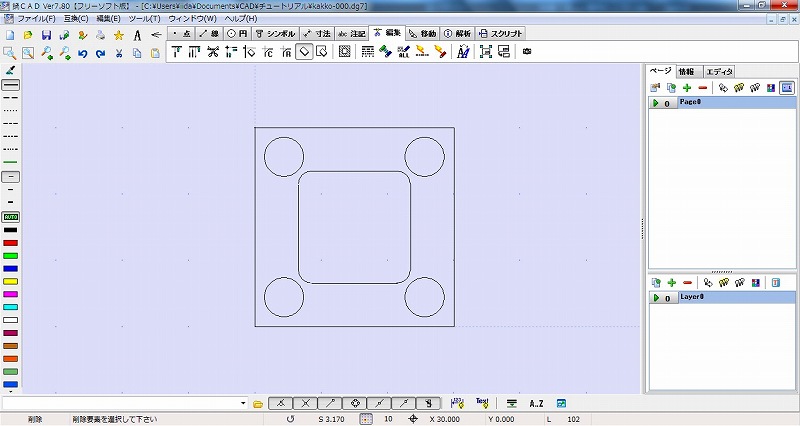Toggle the grid snap icon in status bar
The image size is (800, 426).
pos(365,419)
